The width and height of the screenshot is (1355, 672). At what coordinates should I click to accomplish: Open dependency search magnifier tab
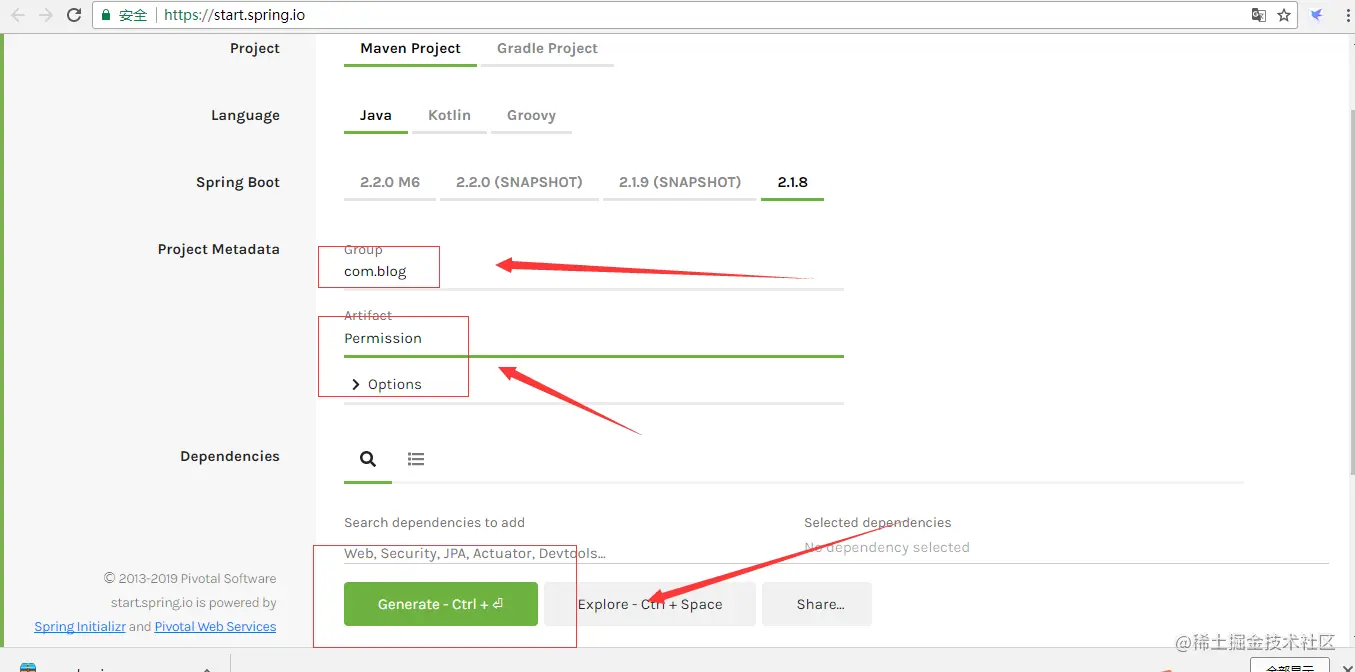pos(368,459)
